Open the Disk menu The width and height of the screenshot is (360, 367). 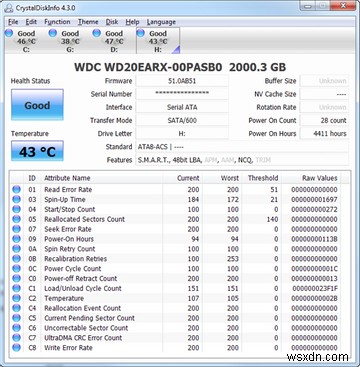pyautogui.click(x=112, y=22)
